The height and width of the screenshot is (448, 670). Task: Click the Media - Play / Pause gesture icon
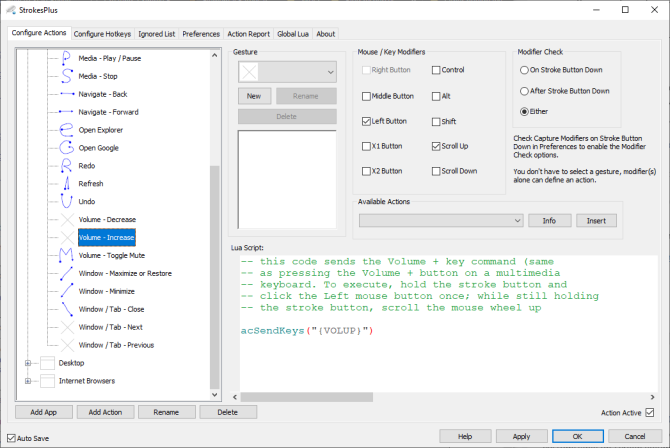tap(66, 58)
